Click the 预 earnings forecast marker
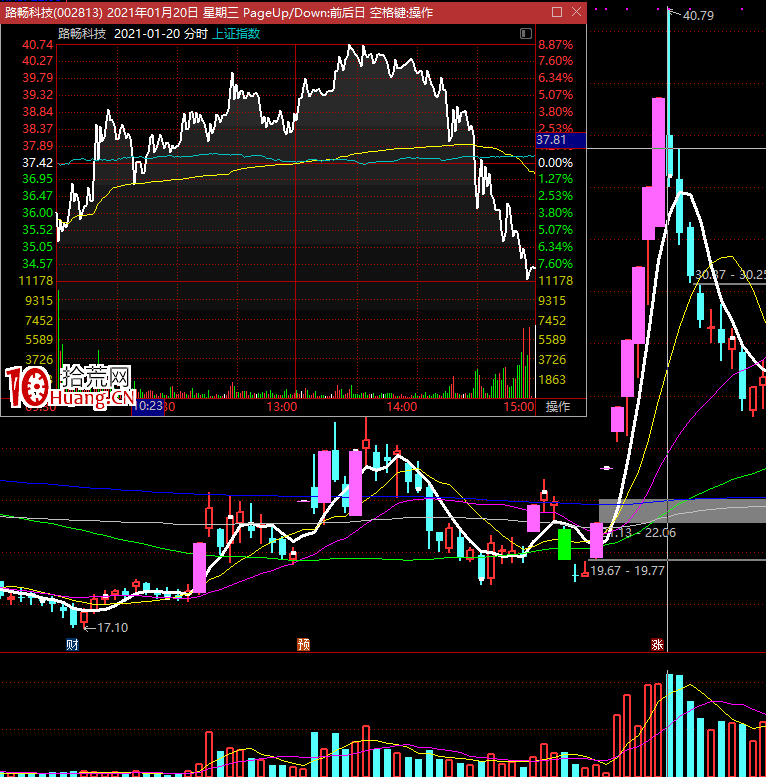The image size is (766, 777). tap(303, 644)
